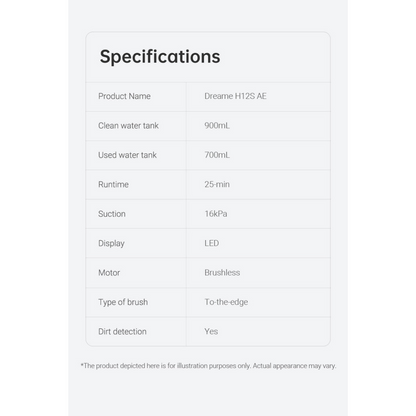Click the Brushless motor value
Viewport: 416px width, 416px height.
[x=222, y=273]
